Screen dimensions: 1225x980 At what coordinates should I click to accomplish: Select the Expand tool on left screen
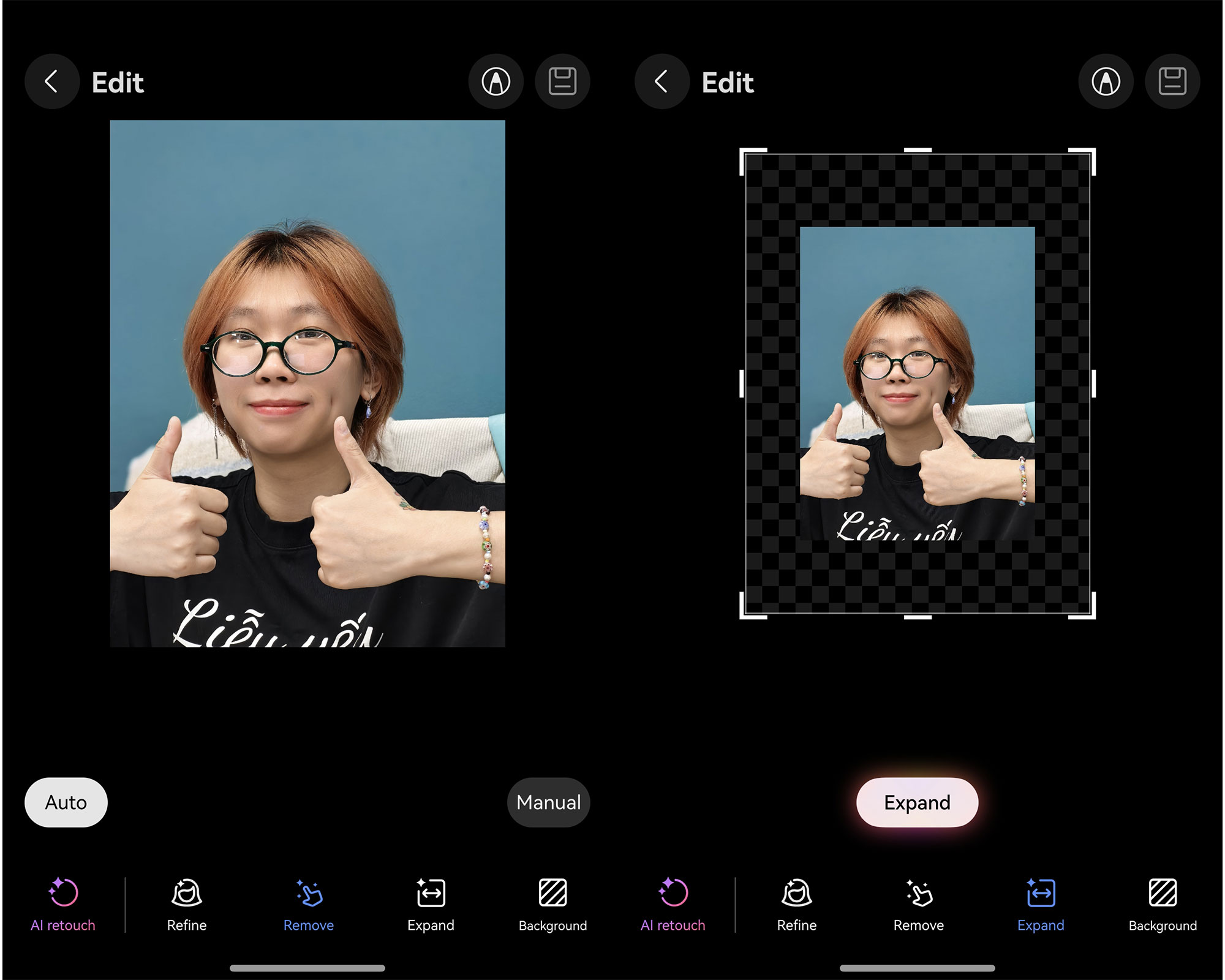click(x=431, y=905)
